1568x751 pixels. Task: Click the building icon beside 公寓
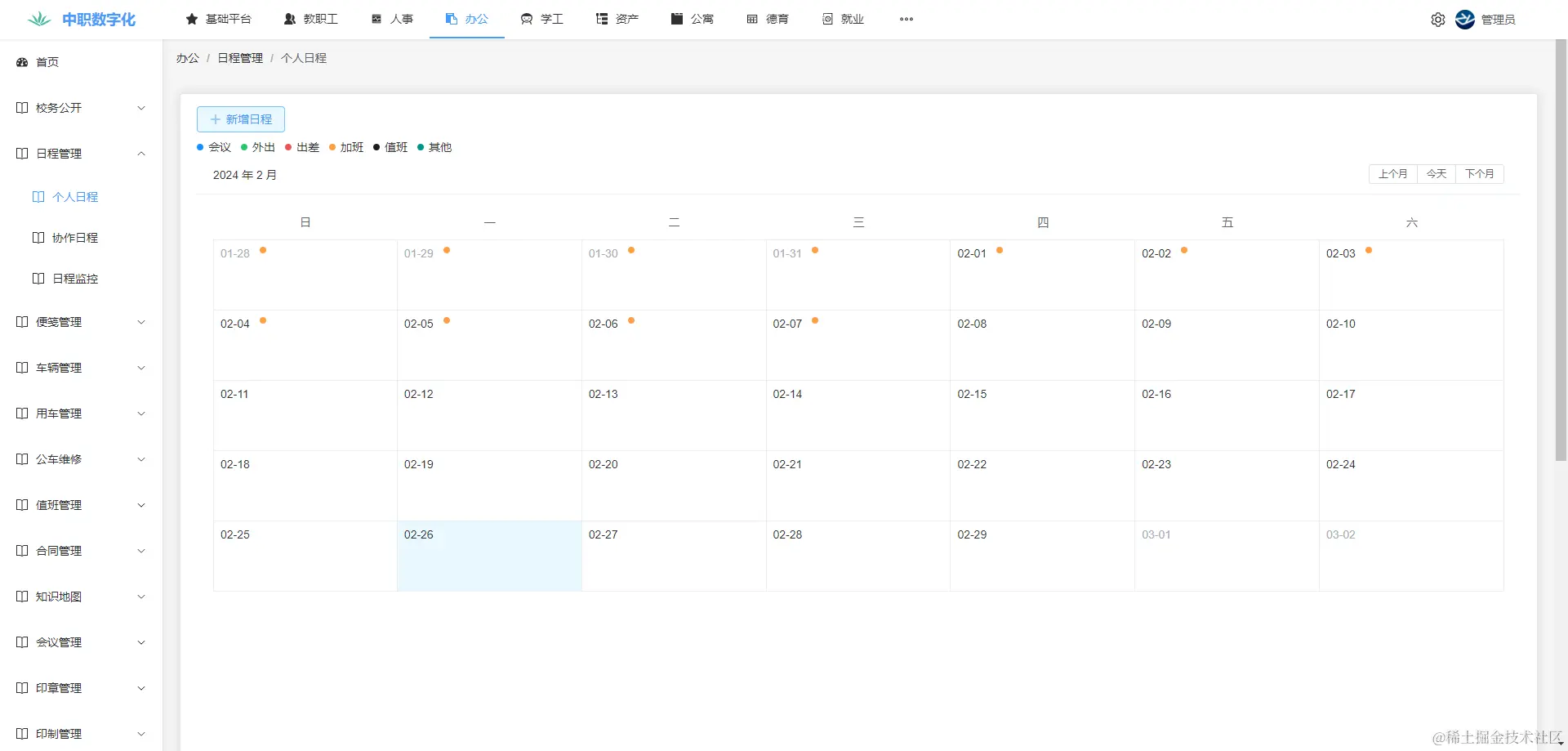677,19
